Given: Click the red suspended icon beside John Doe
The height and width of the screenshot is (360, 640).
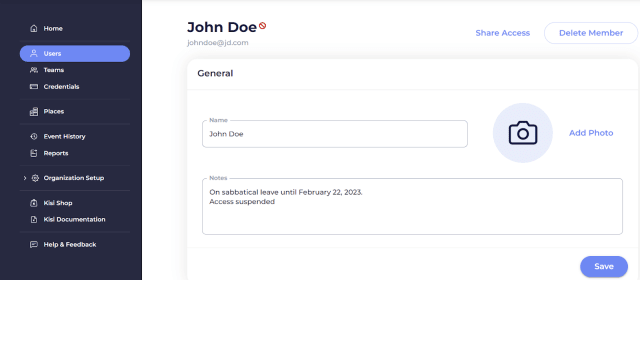Looking at the screenshot, I should 262,26.
